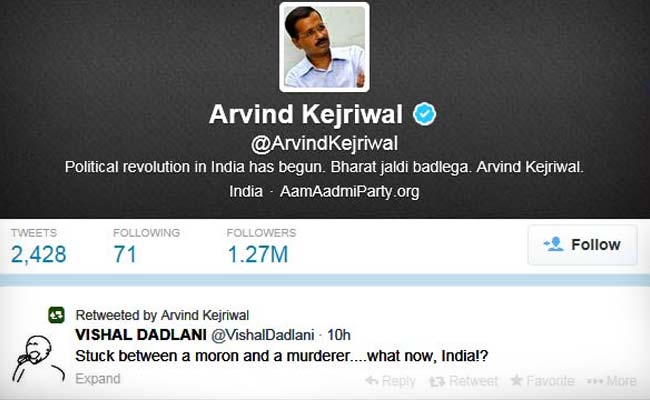Expand the Vishal Dadlani tweet
This screenshot has width=650, height=400.
[x=98, y=379]
